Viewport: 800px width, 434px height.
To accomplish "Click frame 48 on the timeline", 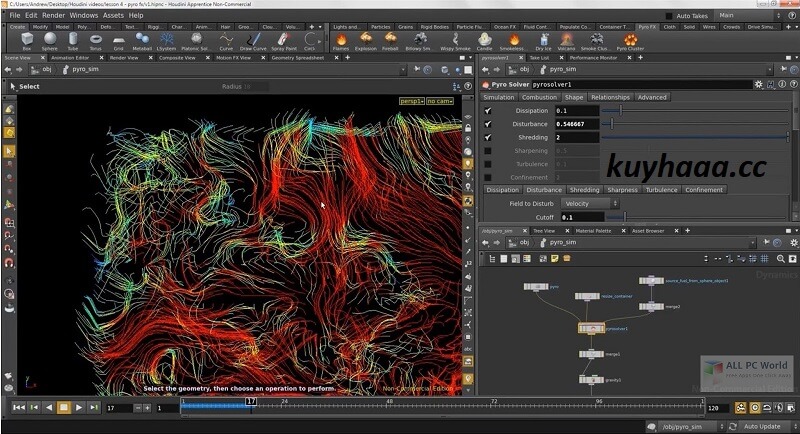I will click(x=390, y=404).
